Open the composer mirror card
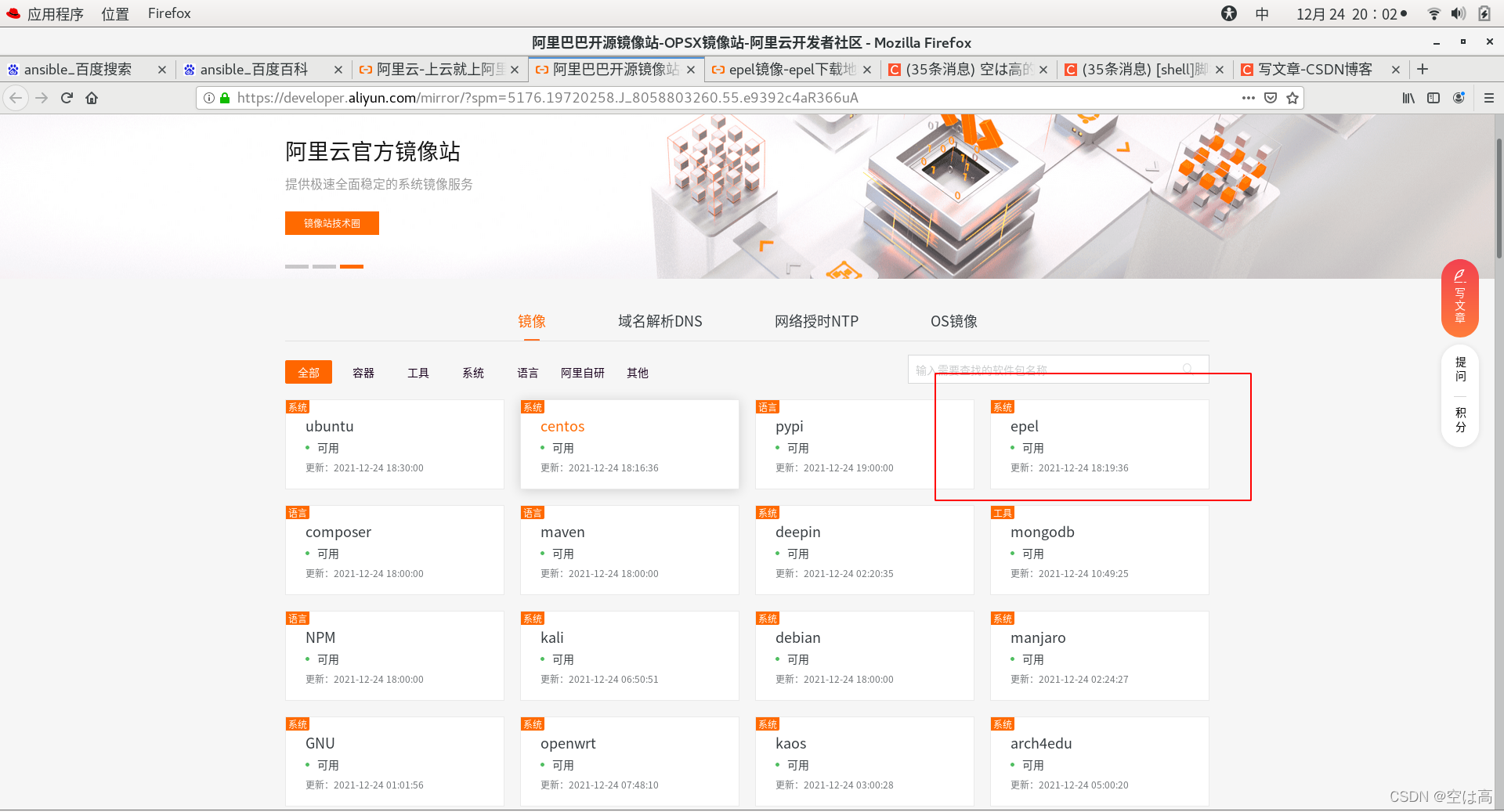Viewport: 1504px width, 812px height. pos(395,550)
